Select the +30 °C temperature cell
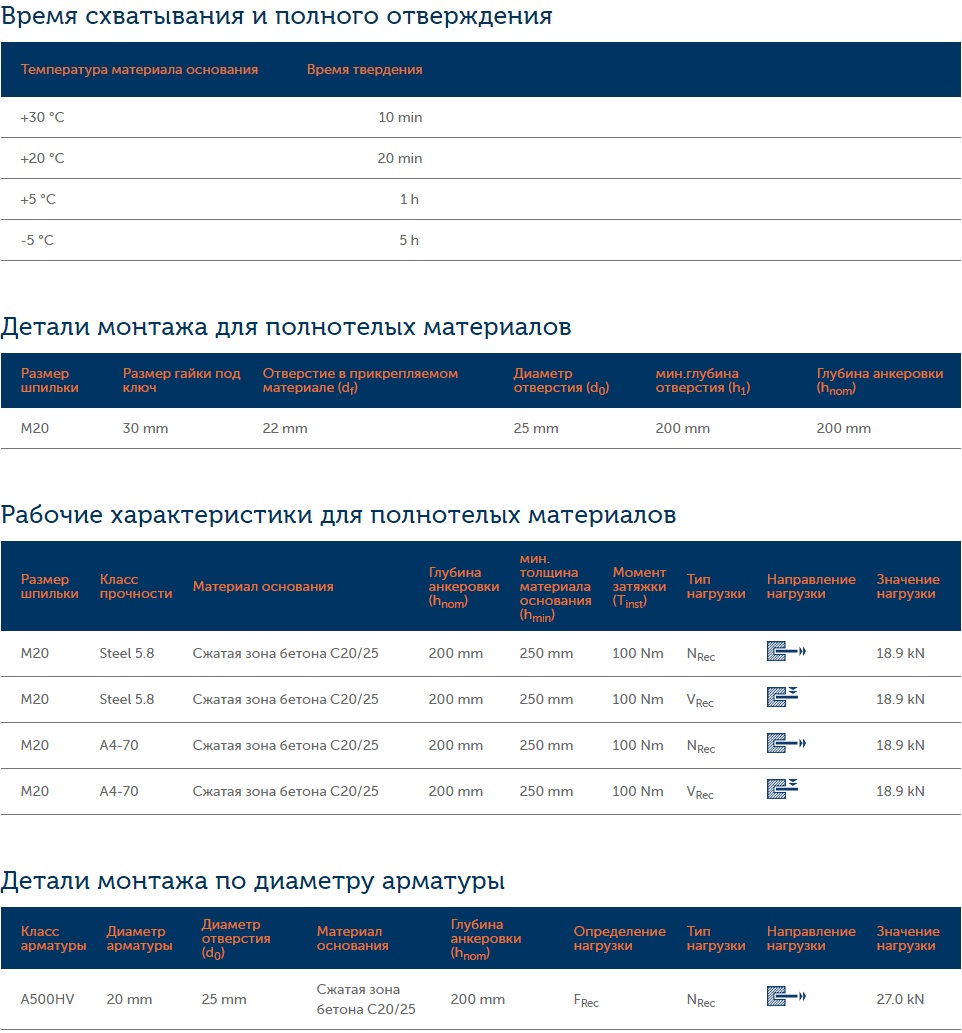 click(x=42, y=118)
